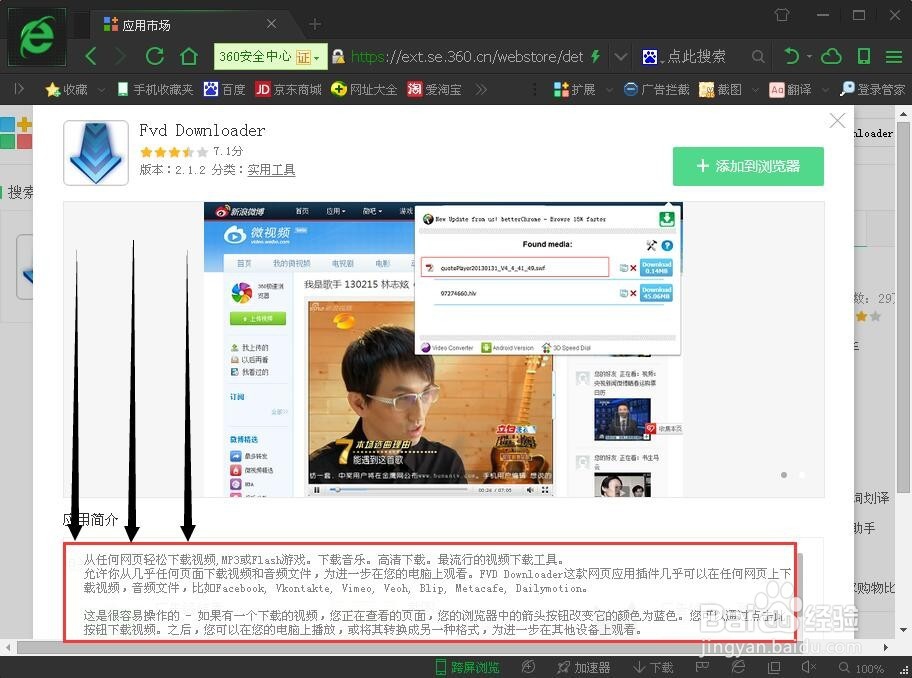Click the star rating of Fvd Downloader

[173, 152]
